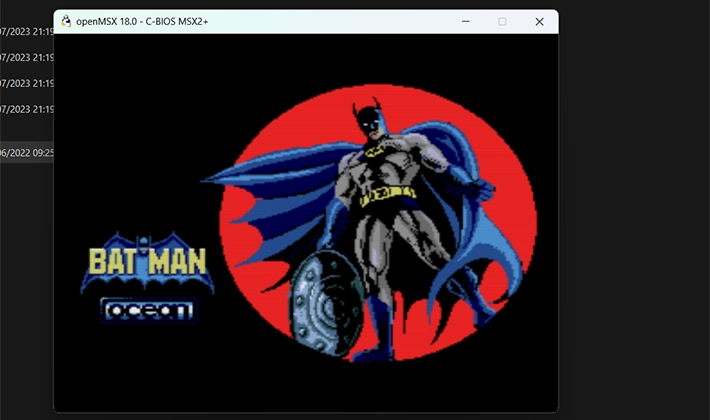
Task: Click the Ocean publisher logo
Action: tap(149, 310)
